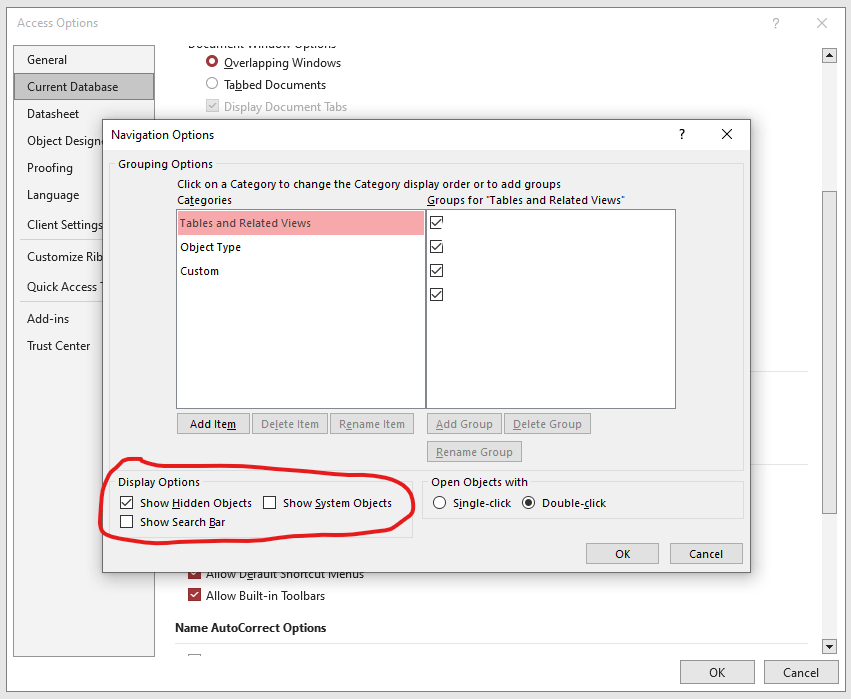Click Add Item button
This screenshot has width=851, height=699.
coord(213,424)
